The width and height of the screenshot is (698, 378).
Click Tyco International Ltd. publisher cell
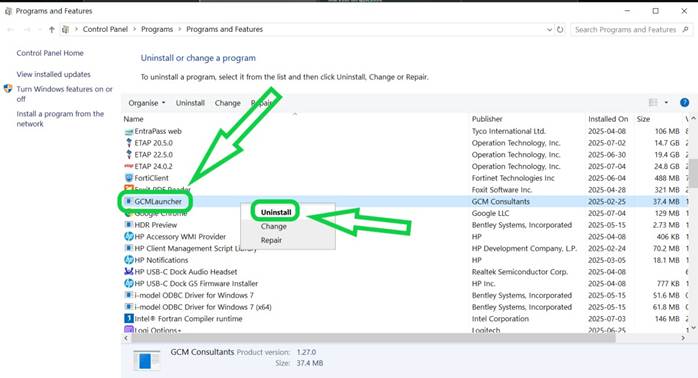pyautogui.click(x=508, y=131)
